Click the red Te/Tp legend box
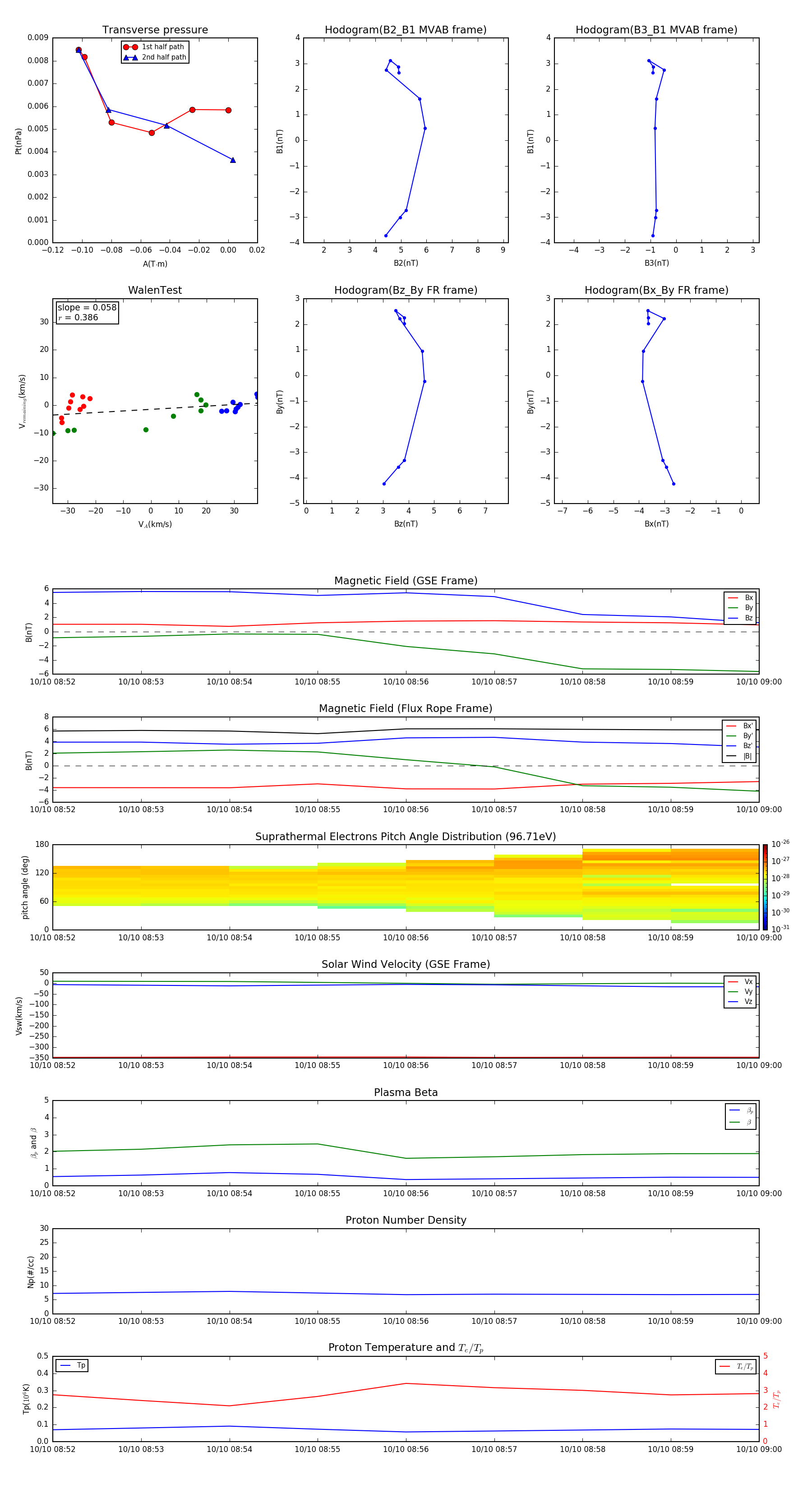812x1489 pixels. (x=736, y=1366)
